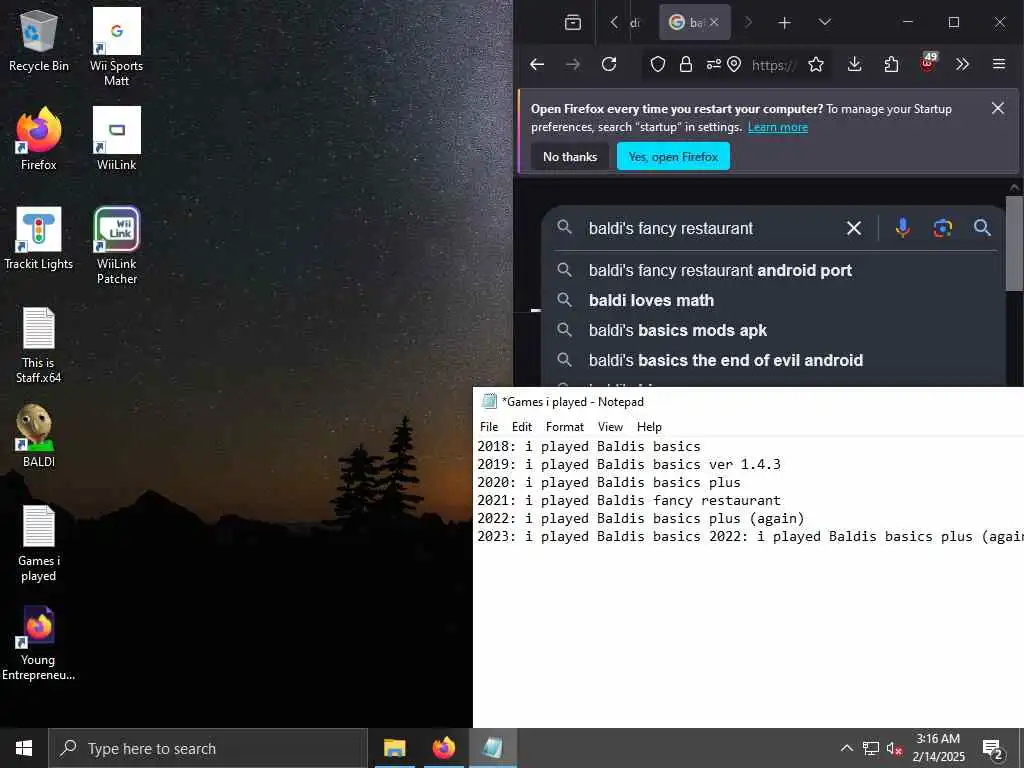Image resolution: width=1024 pixels, height=768 pixels.
Task: Open Learn more link in notification
Action: (778, 127)
